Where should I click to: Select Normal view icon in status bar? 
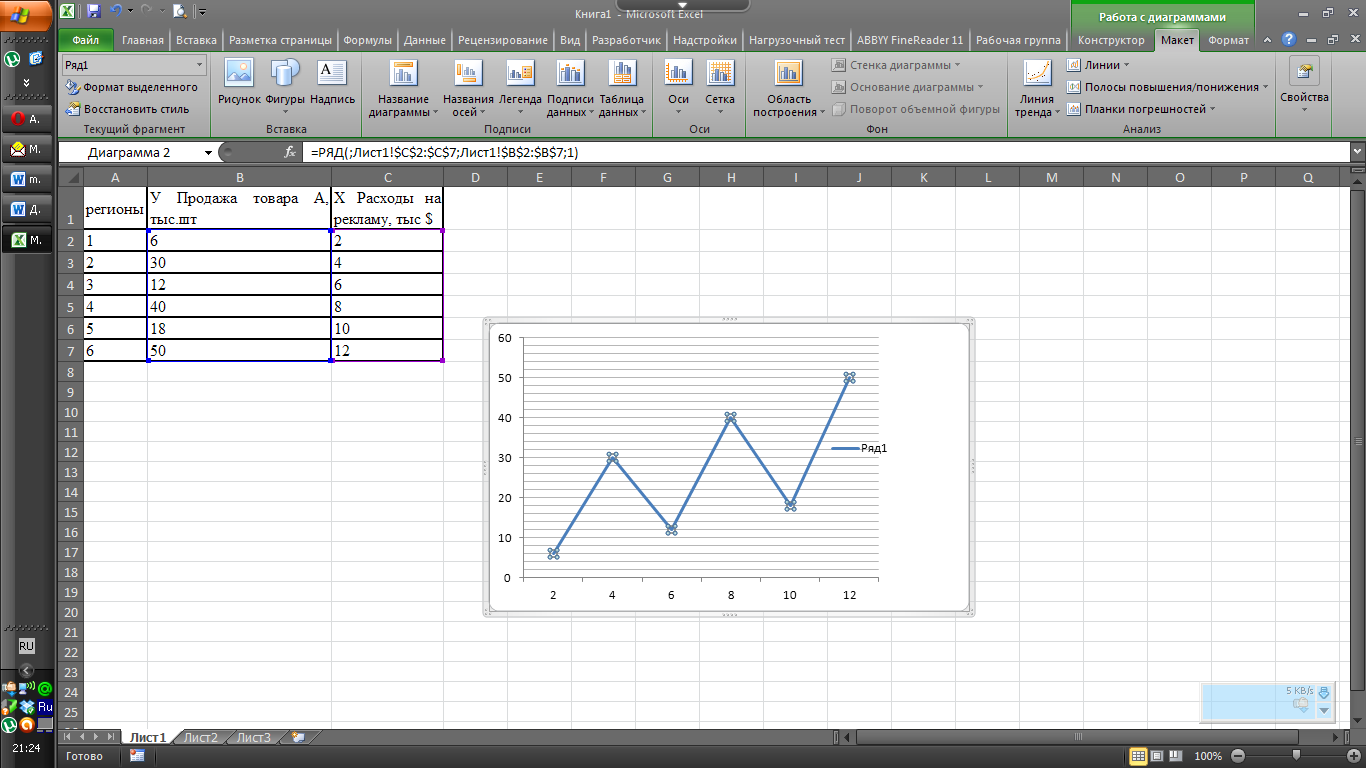[x=1138, y=756]
